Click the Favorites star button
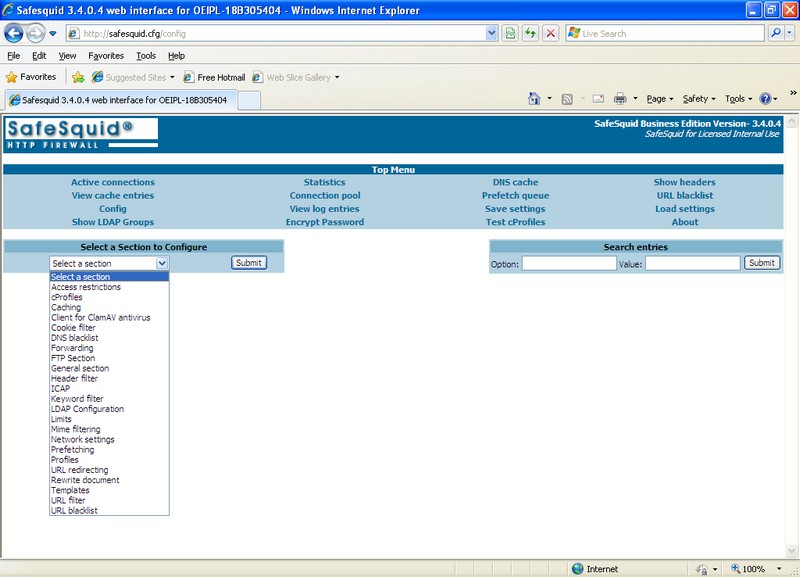Image resolution: width=800 pixels, height=577 pixels. [31, 77]
